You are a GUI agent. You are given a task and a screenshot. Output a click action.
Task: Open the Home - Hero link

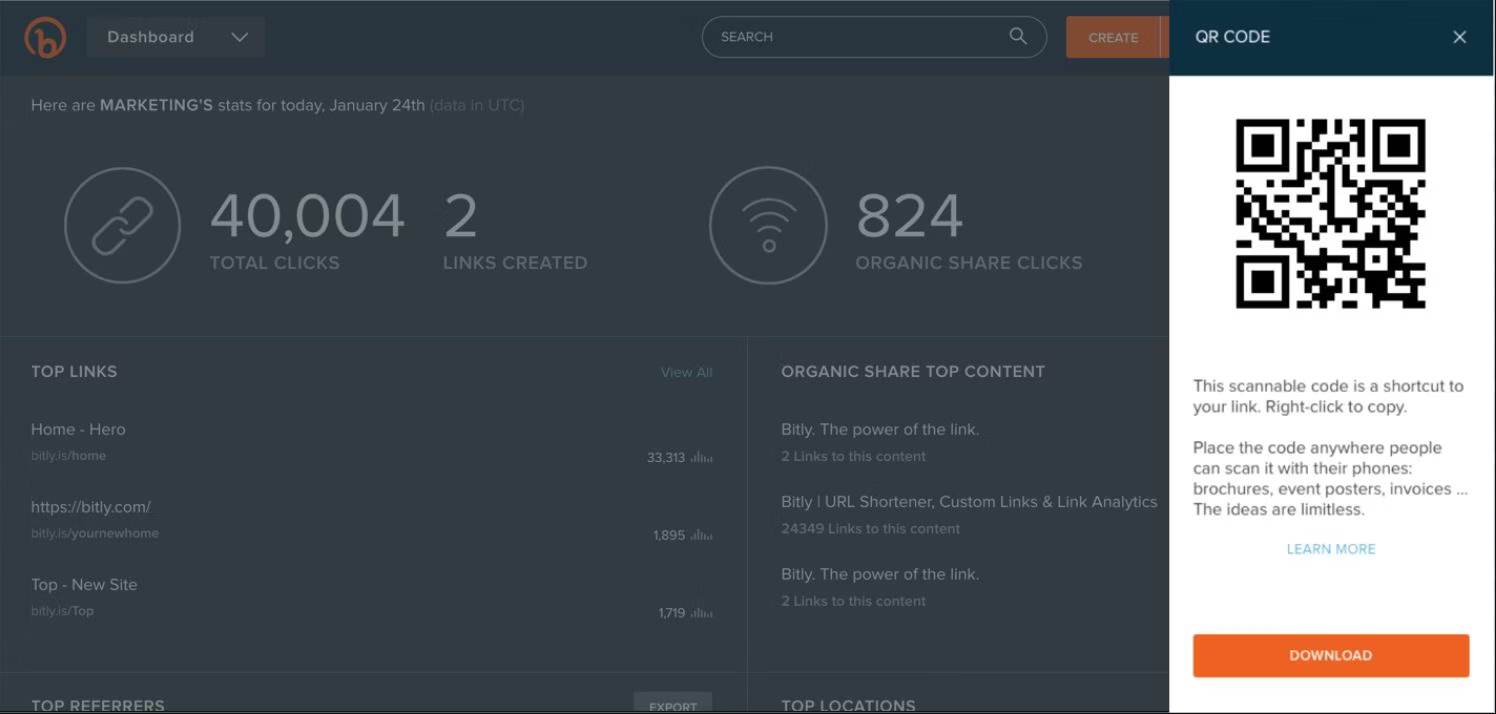tap(78, 429)
